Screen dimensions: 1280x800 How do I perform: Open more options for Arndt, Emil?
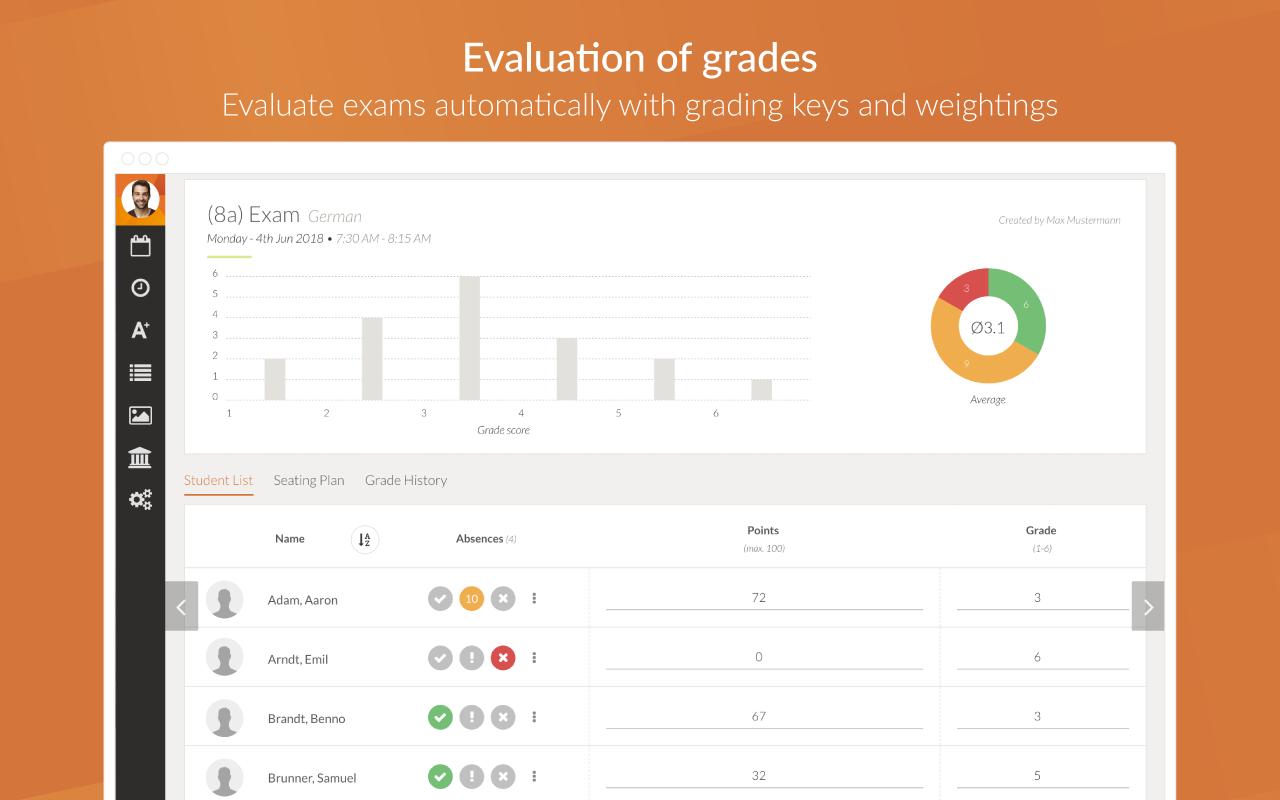tap(534, 658)
